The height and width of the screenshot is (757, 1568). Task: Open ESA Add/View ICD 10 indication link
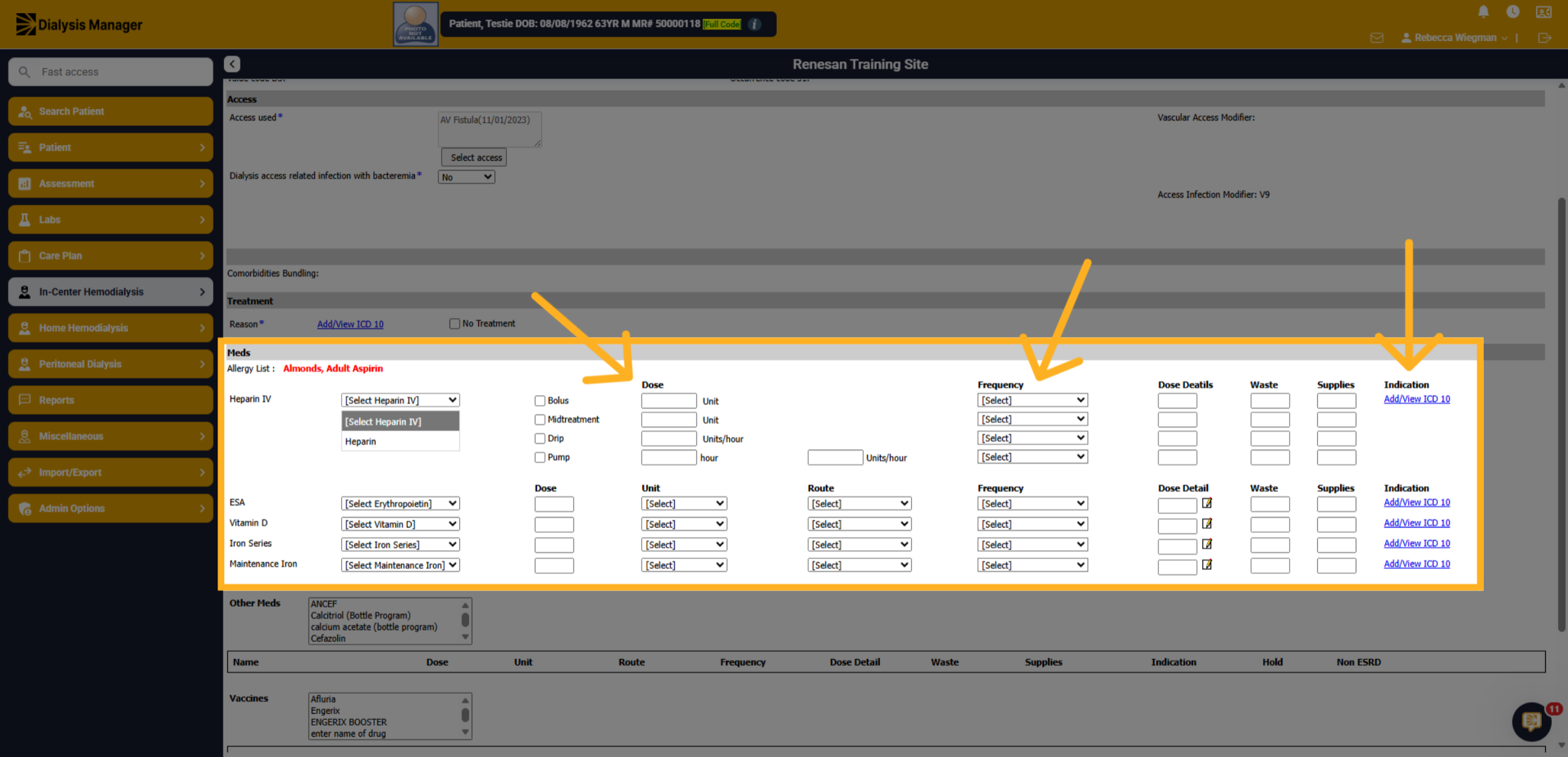(1416, 502)
